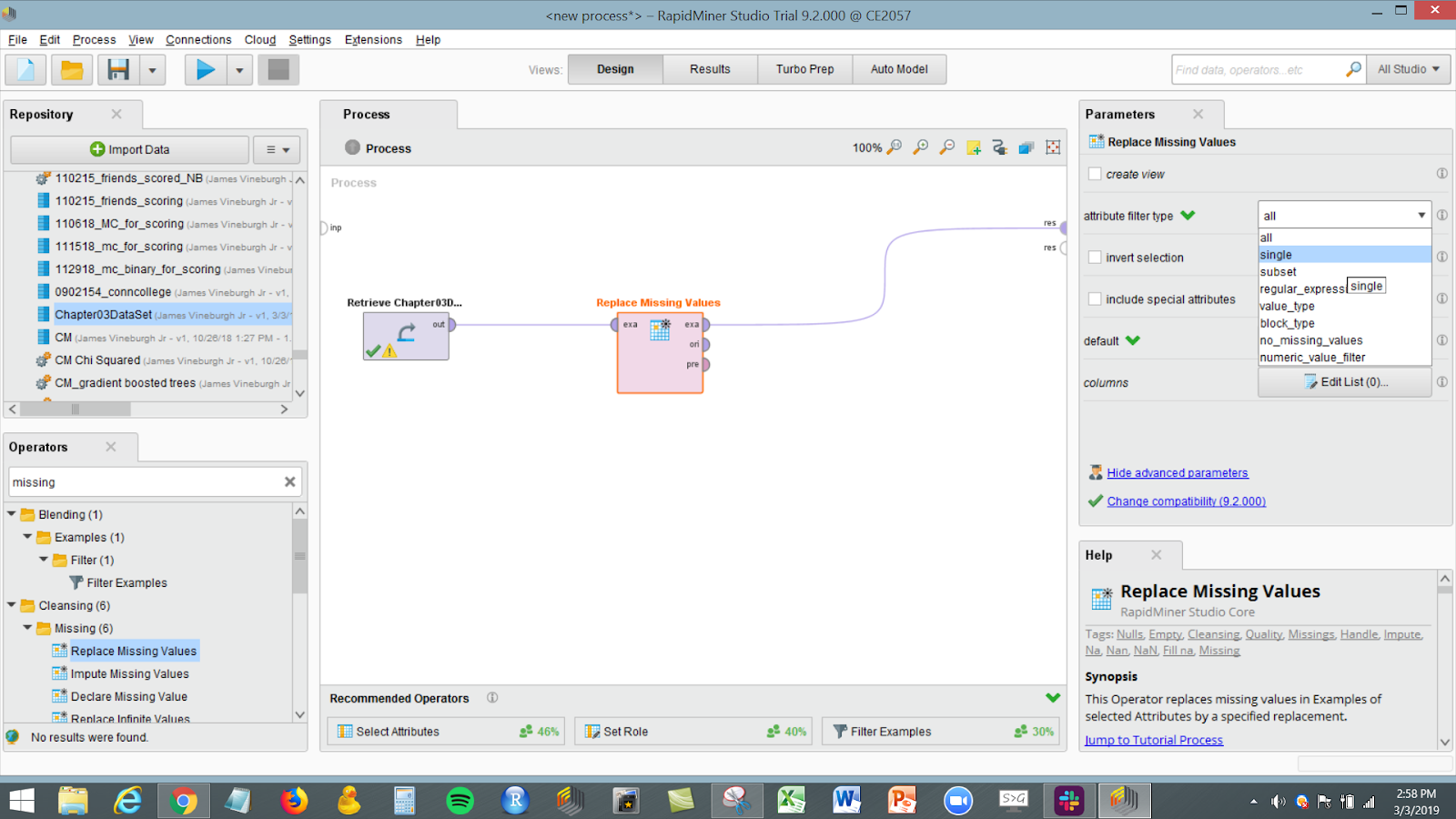Open the Windows Start menu

point(21,801)
